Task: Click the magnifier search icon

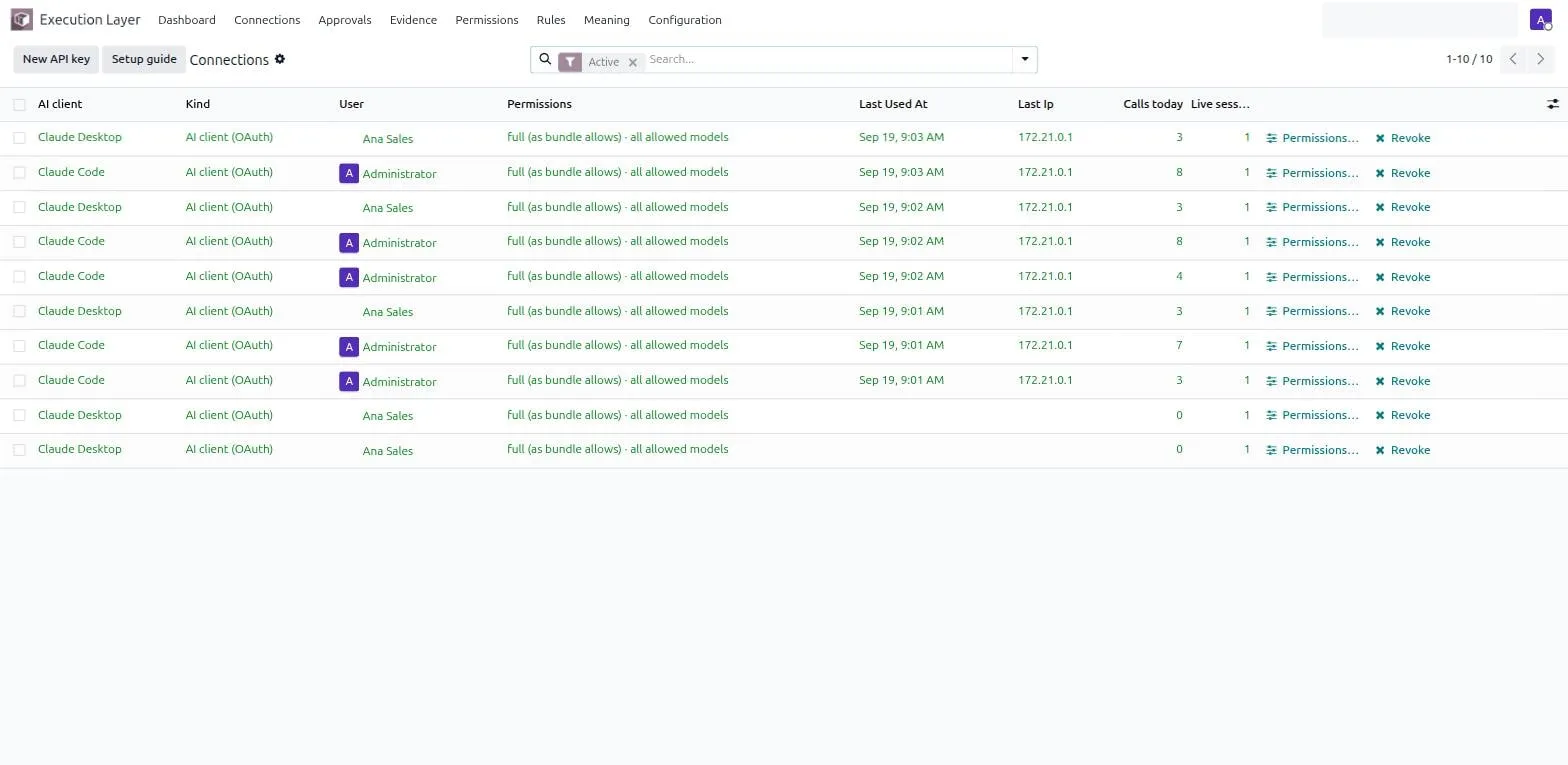Action: (x=545, y=59)
